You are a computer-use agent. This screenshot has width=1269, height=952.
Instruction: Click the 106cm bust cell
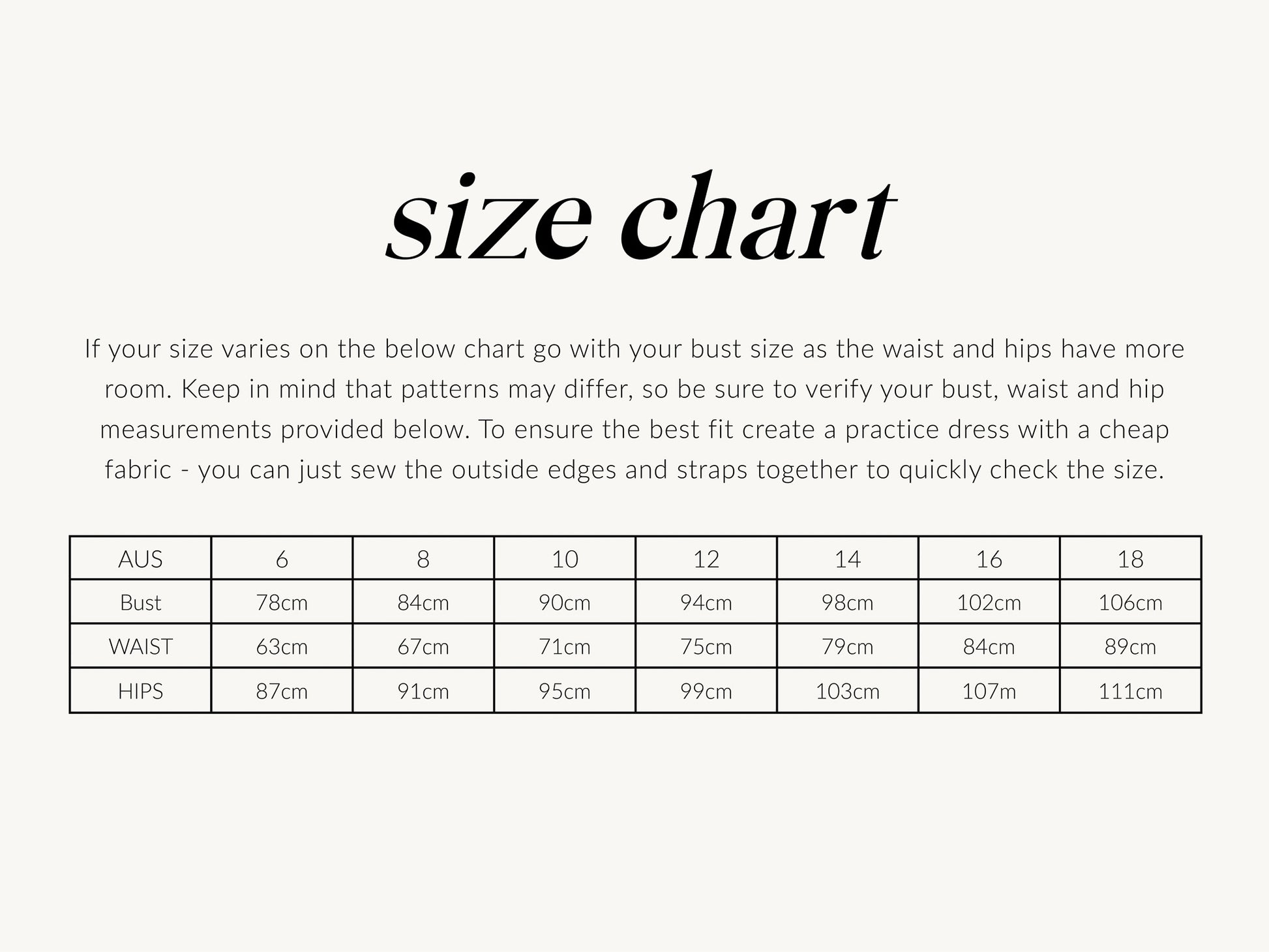(x=1131, y=602)
